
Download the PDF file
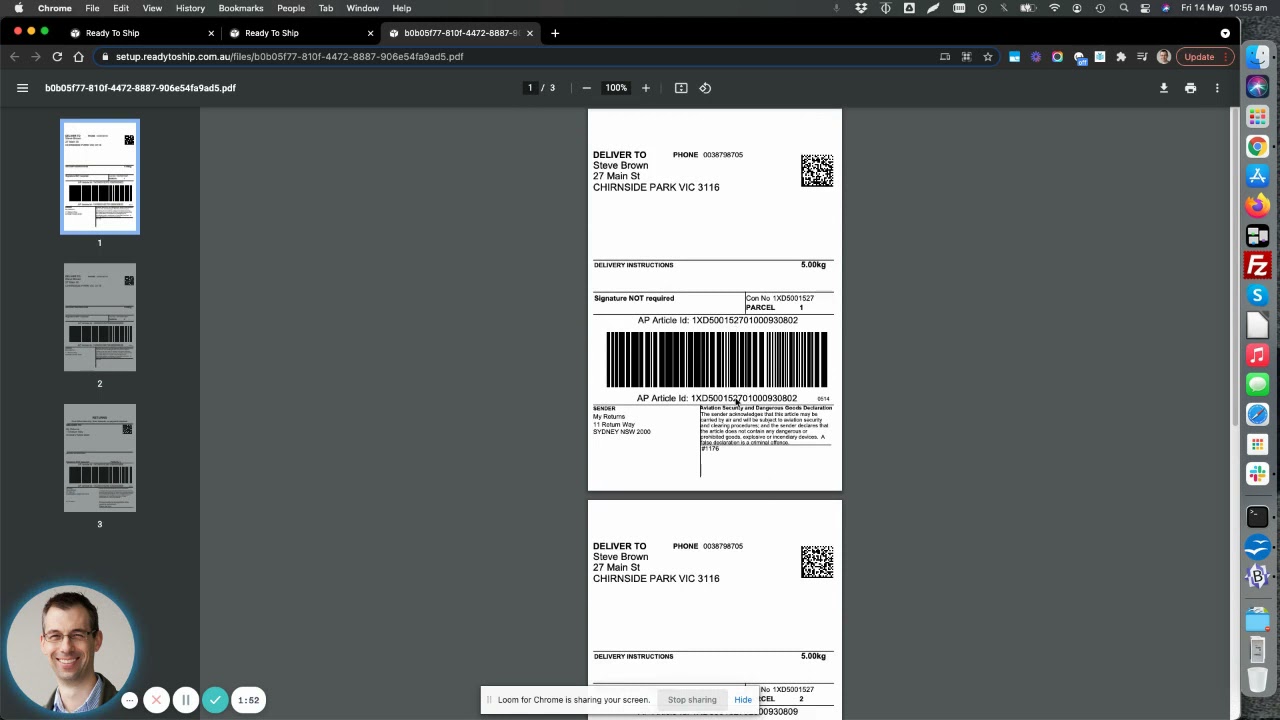1163,88
